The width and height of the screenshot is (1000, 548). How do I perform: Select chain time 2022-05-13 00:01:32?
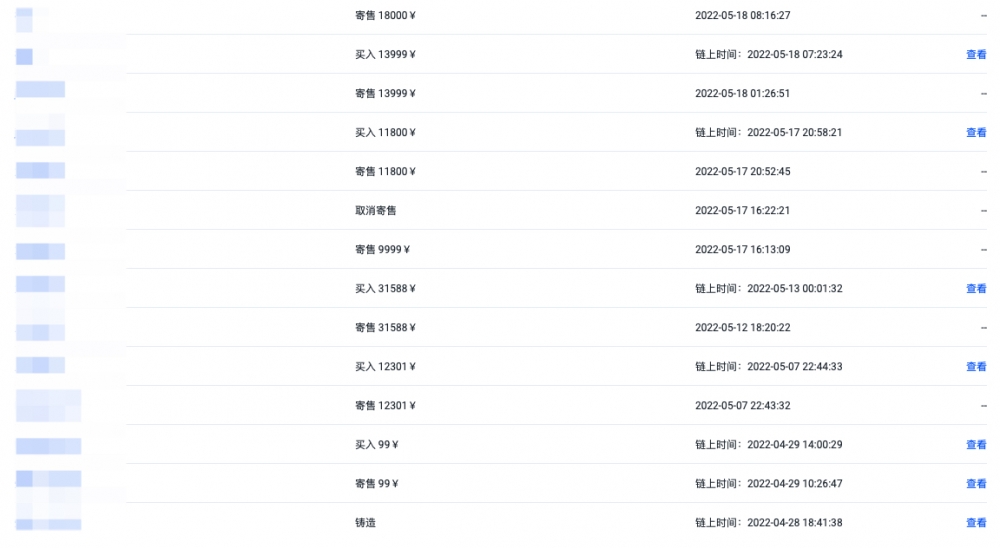point(795,289)
